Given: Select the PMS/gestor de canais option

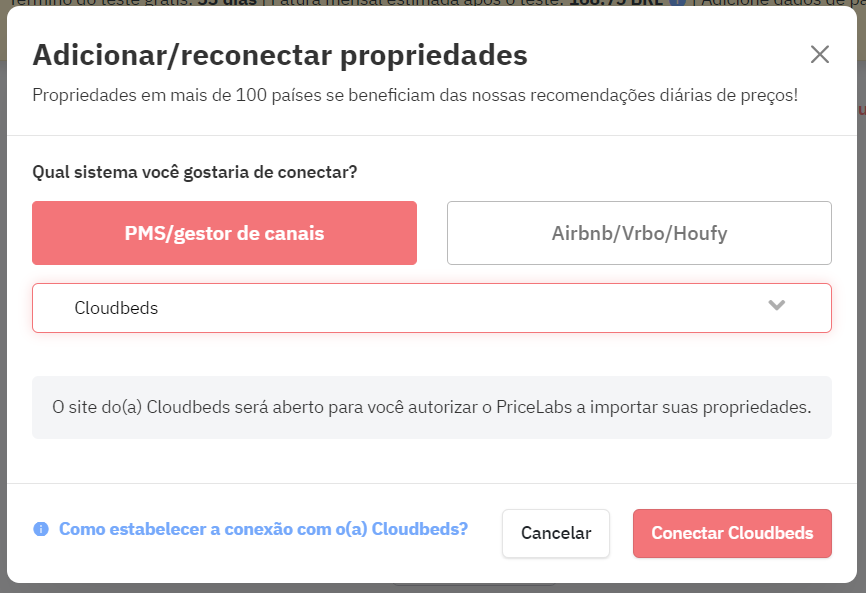Looking at the screenshot, I should coord(224,233).
